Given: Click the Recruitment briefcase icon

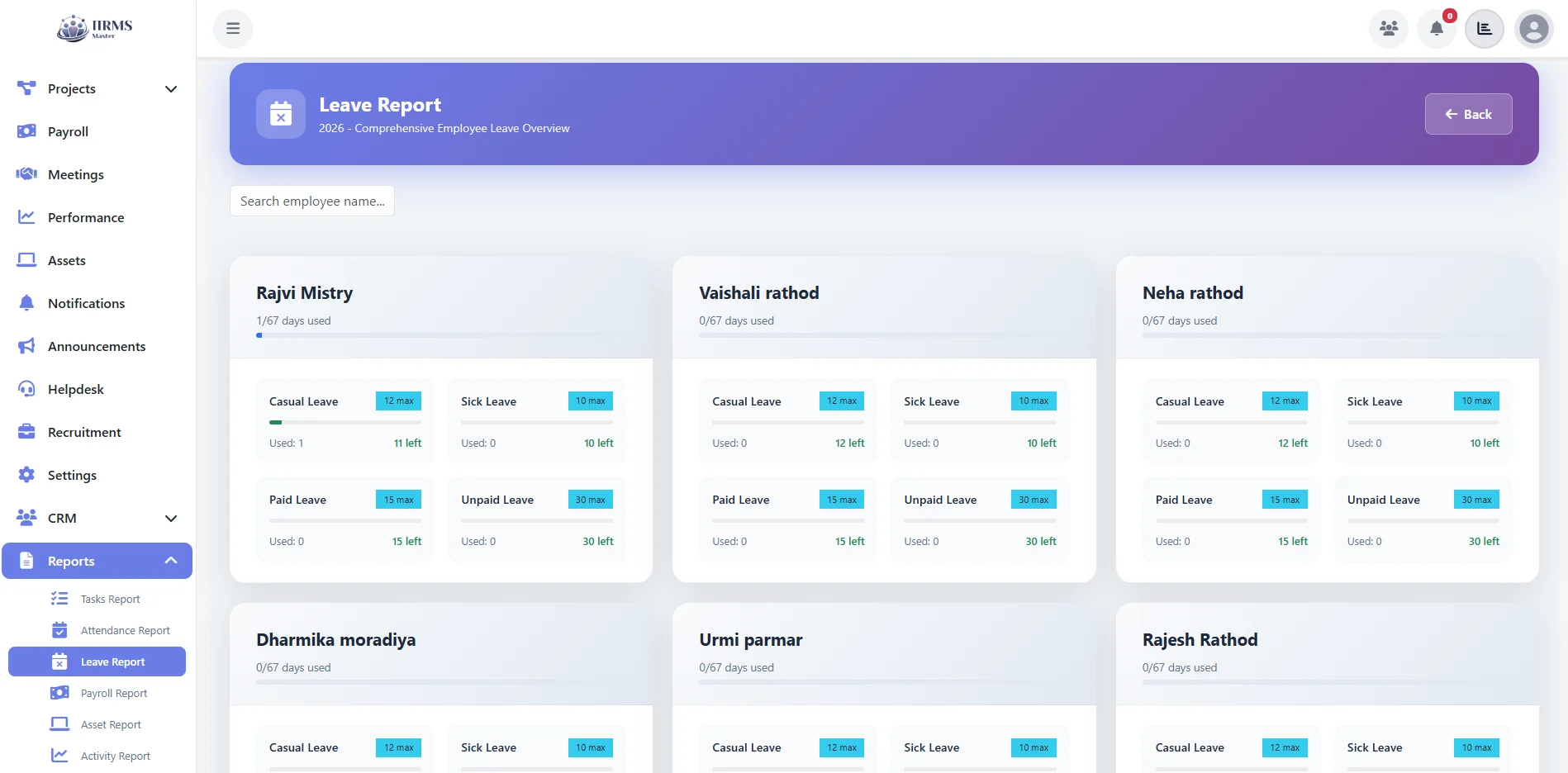Looking at the screenshot, I should click(26, 431).
